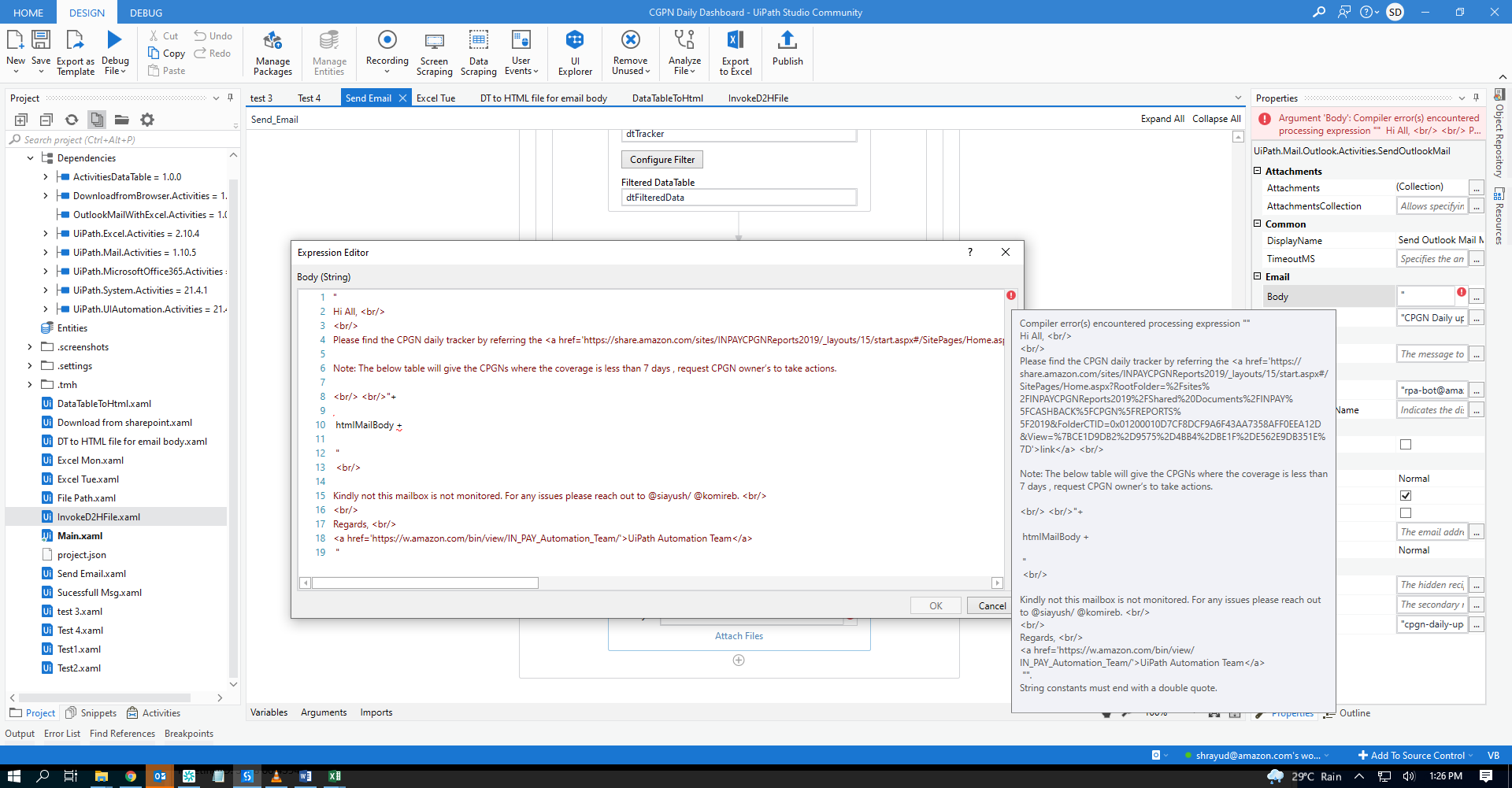
Task: Collapse the Dependencies tree node
Action: 30,158
